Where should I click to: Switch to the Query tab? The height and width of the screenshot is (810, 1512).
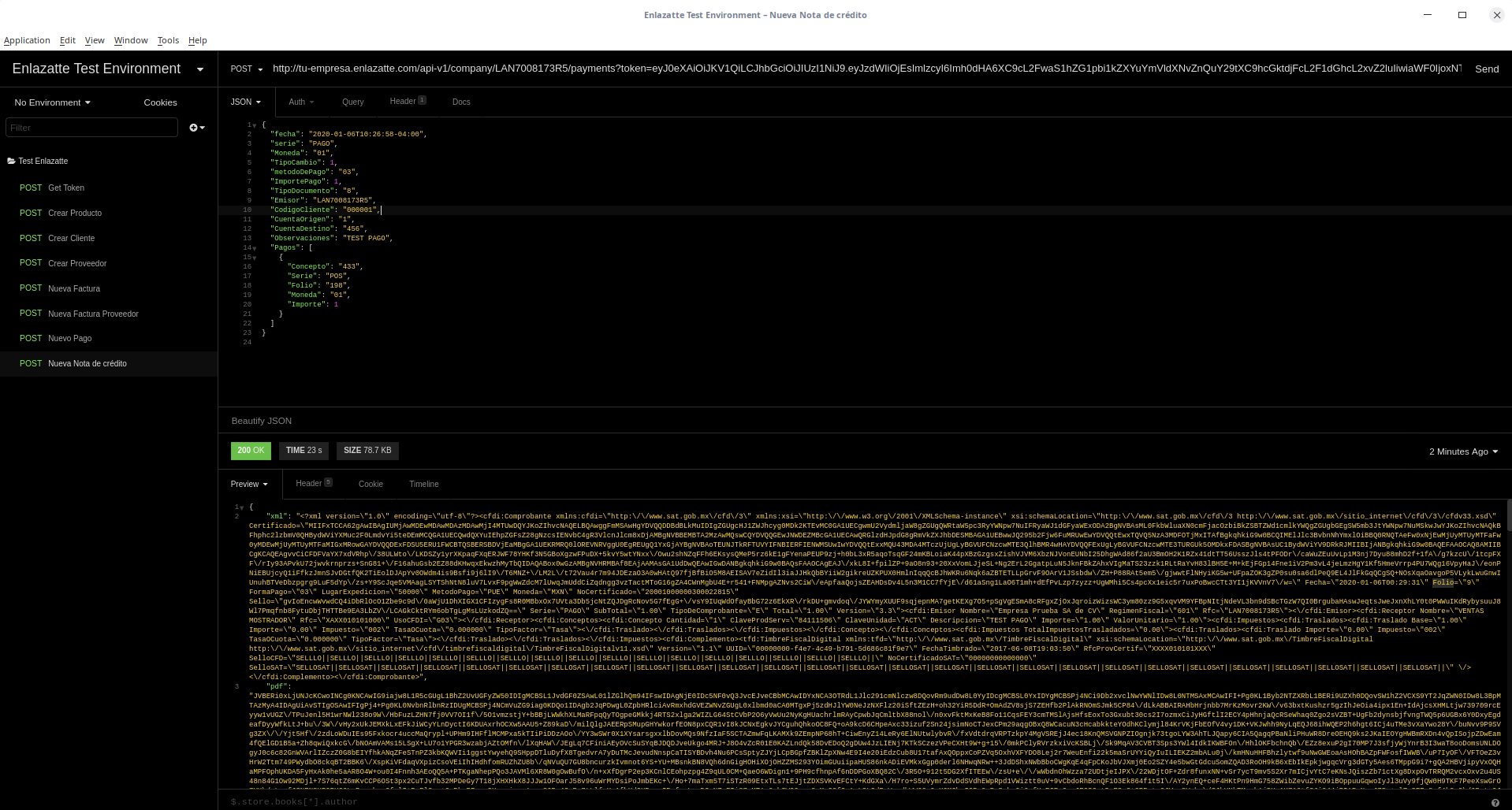tap(352, 102)
